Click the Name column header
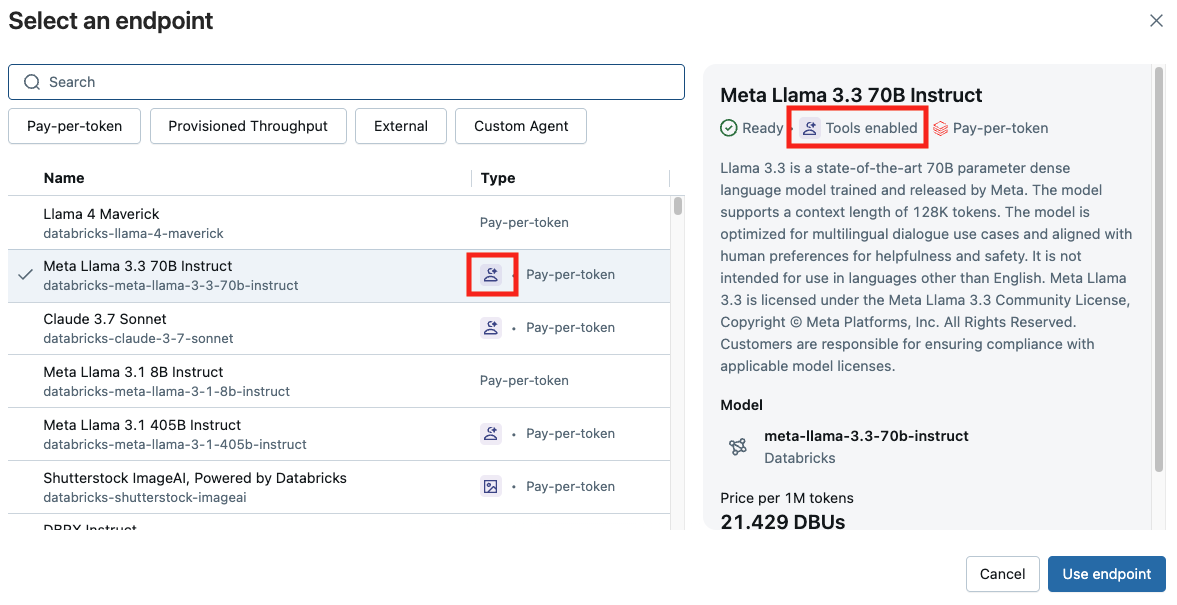Screen dimensions: 1177x605 [64, 178]
